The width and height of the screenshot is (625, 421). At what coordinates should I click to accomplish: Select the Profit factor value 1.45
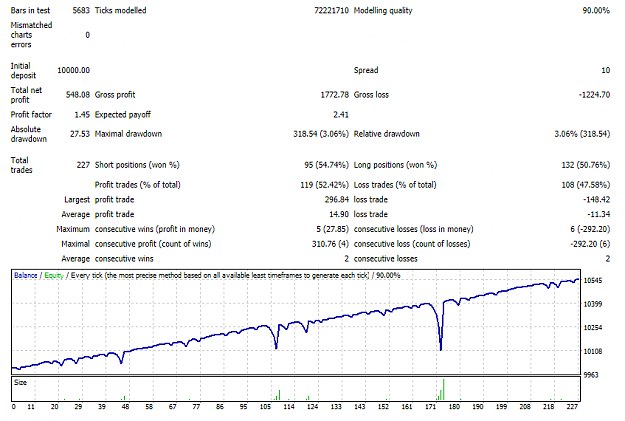tap(82, 114)
